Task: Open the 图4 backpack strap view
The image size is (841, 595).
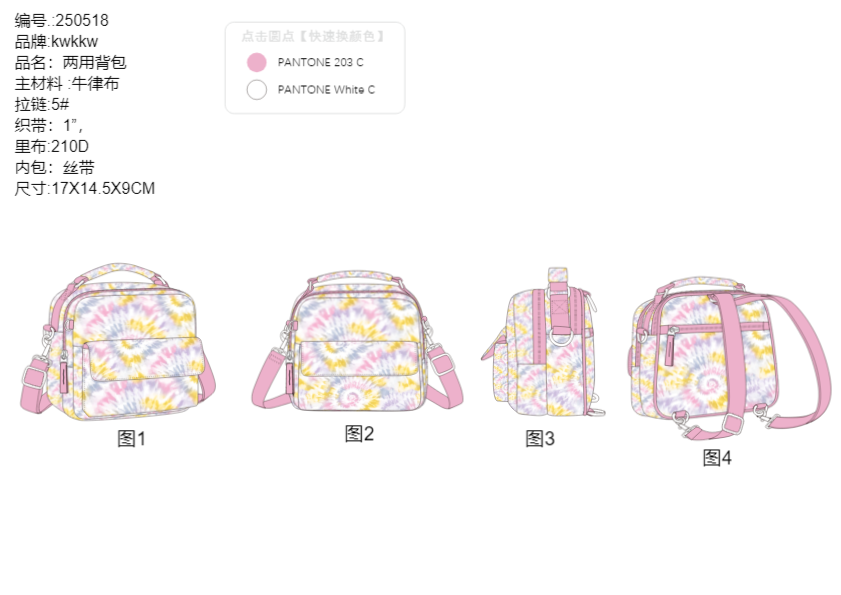Action: (x=729, y=358)
